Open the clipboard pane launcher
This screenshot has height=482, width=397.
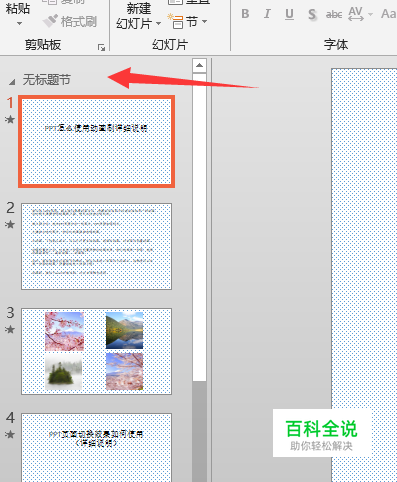click(101, 47)
